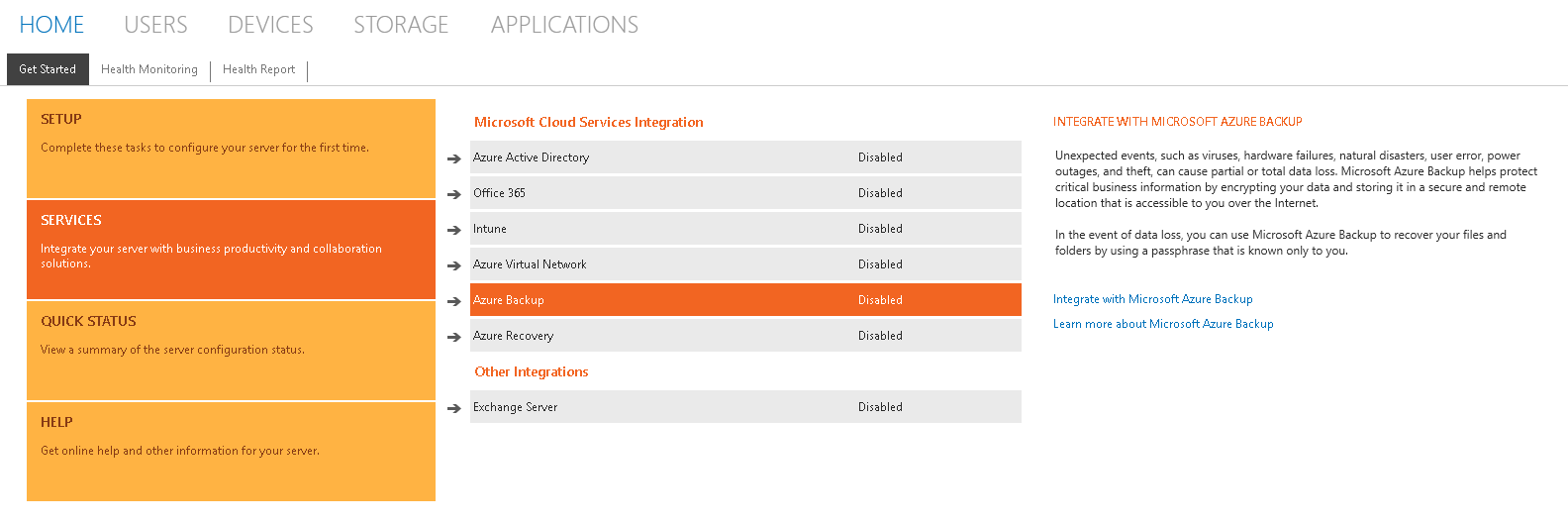Open the HELP category tile
The image size is (1568, 523).
click(231, 452)
